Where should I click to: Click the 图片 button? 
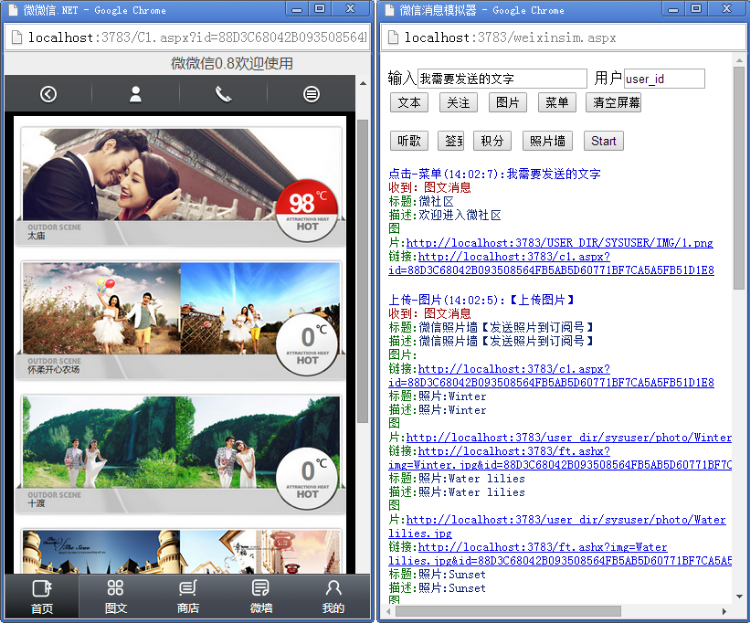click(507, 102)
